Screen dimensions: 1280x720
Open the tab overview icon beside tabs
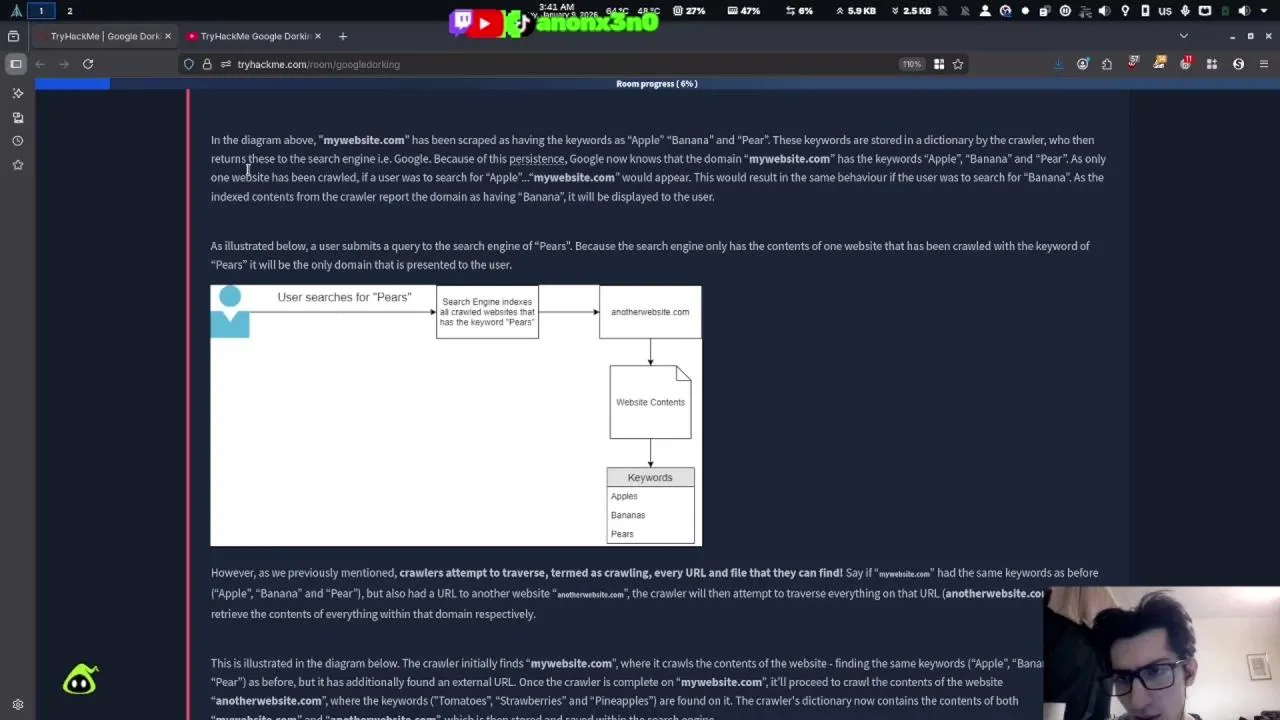point(14,36)
